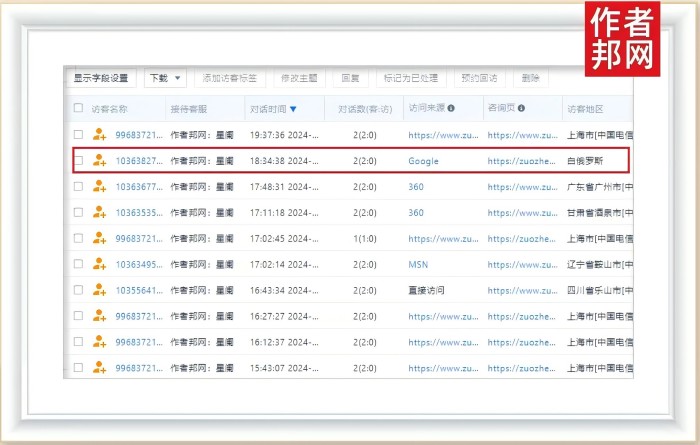Screen dimensions: 700x445
Task: Open the 下载 dropdown menu
Action: (165, 78)
